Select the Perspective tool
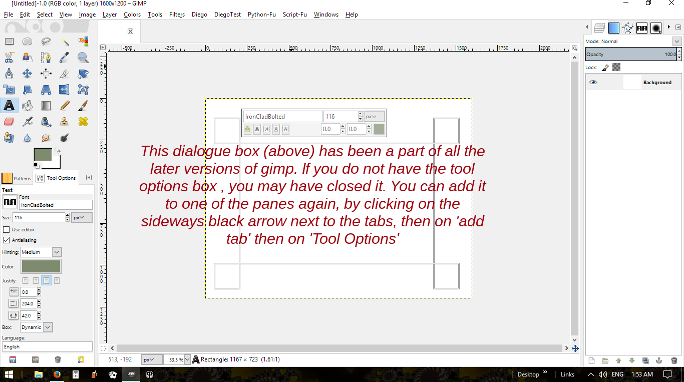The height and width of the screenshot is (382, 684). (x=46, y=90)
